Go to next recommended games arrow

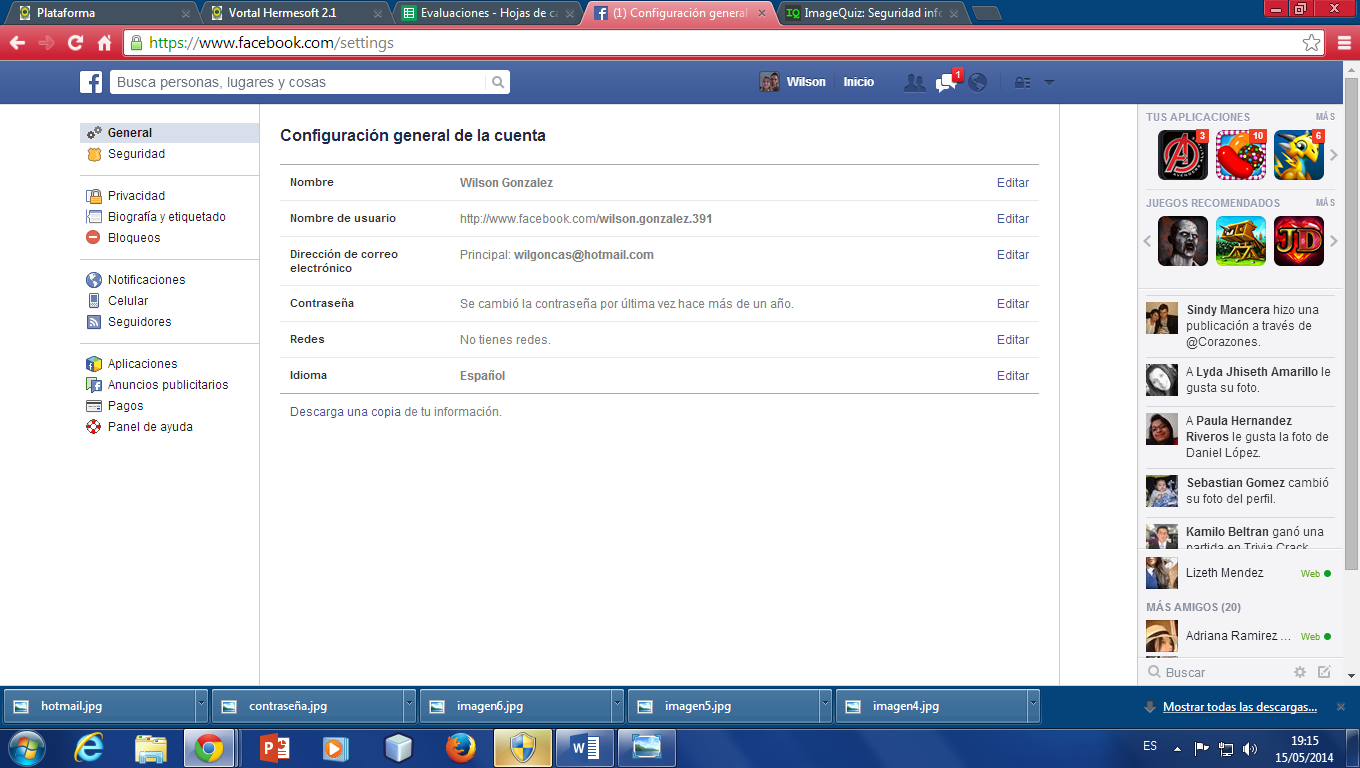1333,241
